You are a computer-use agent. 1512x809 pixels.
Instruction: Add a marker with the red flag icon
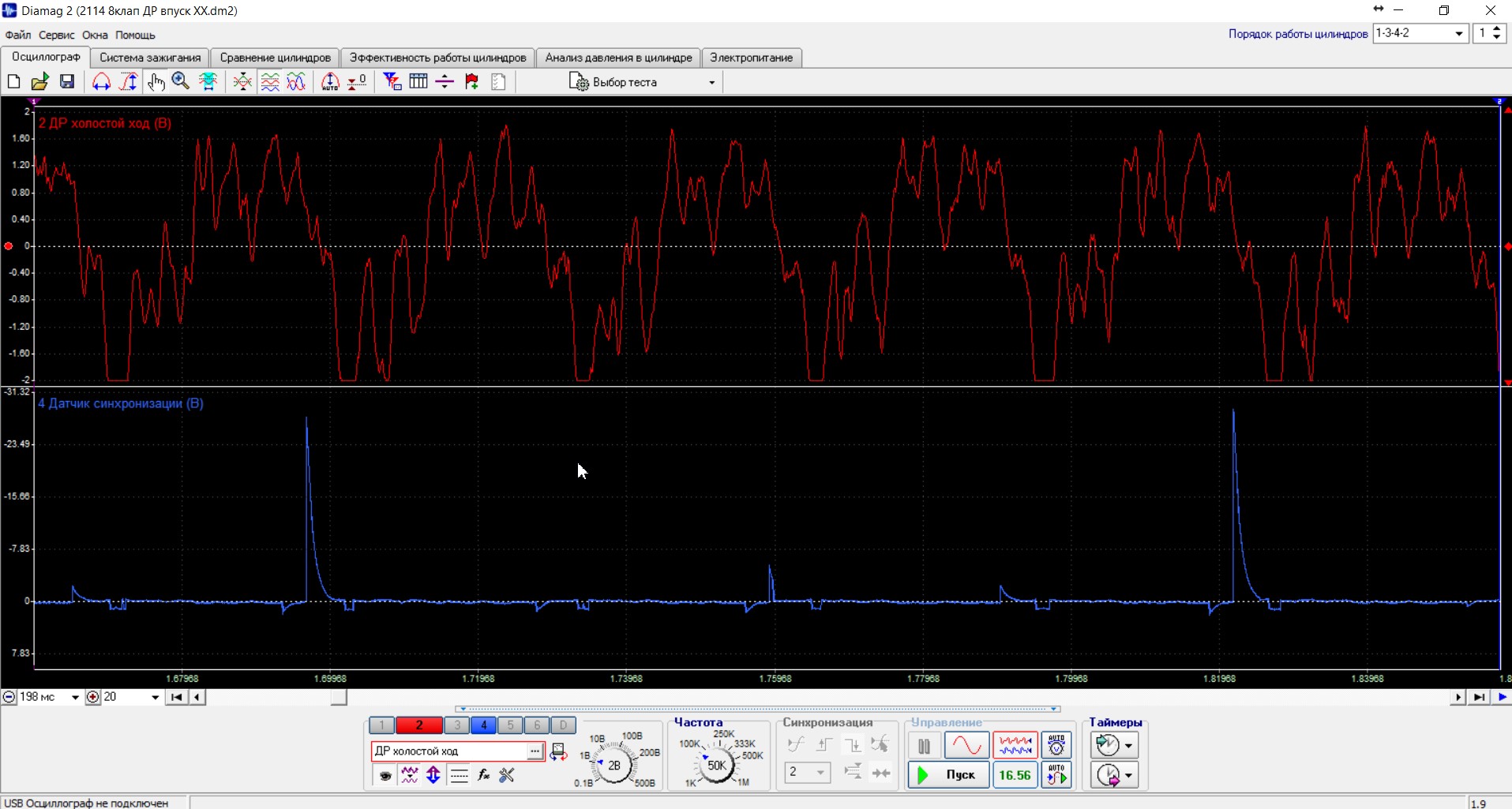tap(471, 82)
